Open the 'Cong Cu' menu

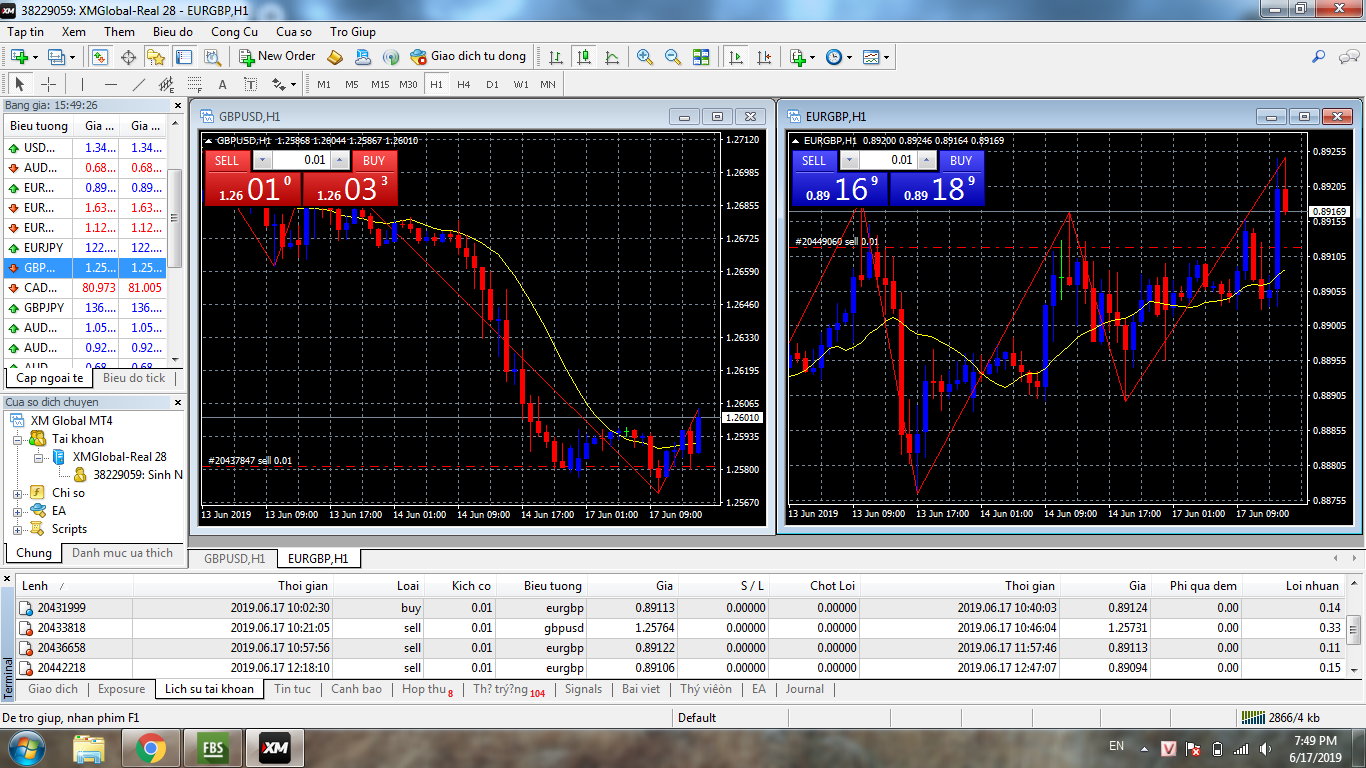(x=234, y=32)
